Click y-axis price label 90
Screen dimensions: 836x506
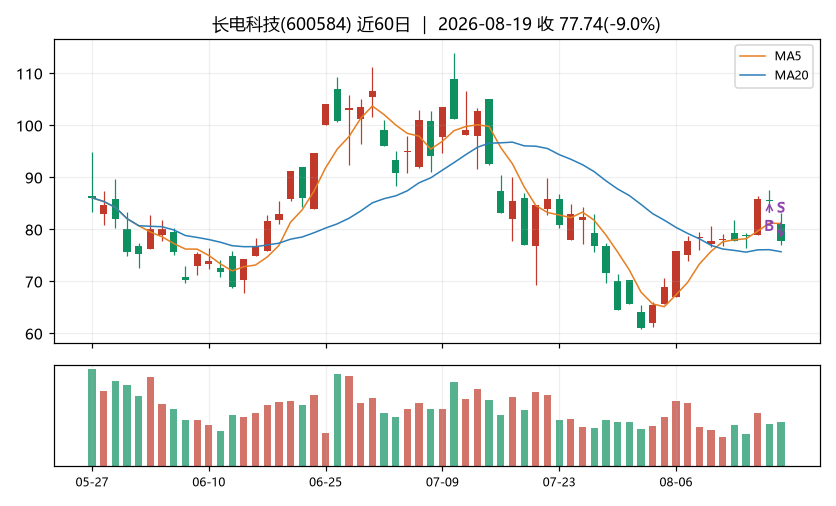click(x=33, y=178)
